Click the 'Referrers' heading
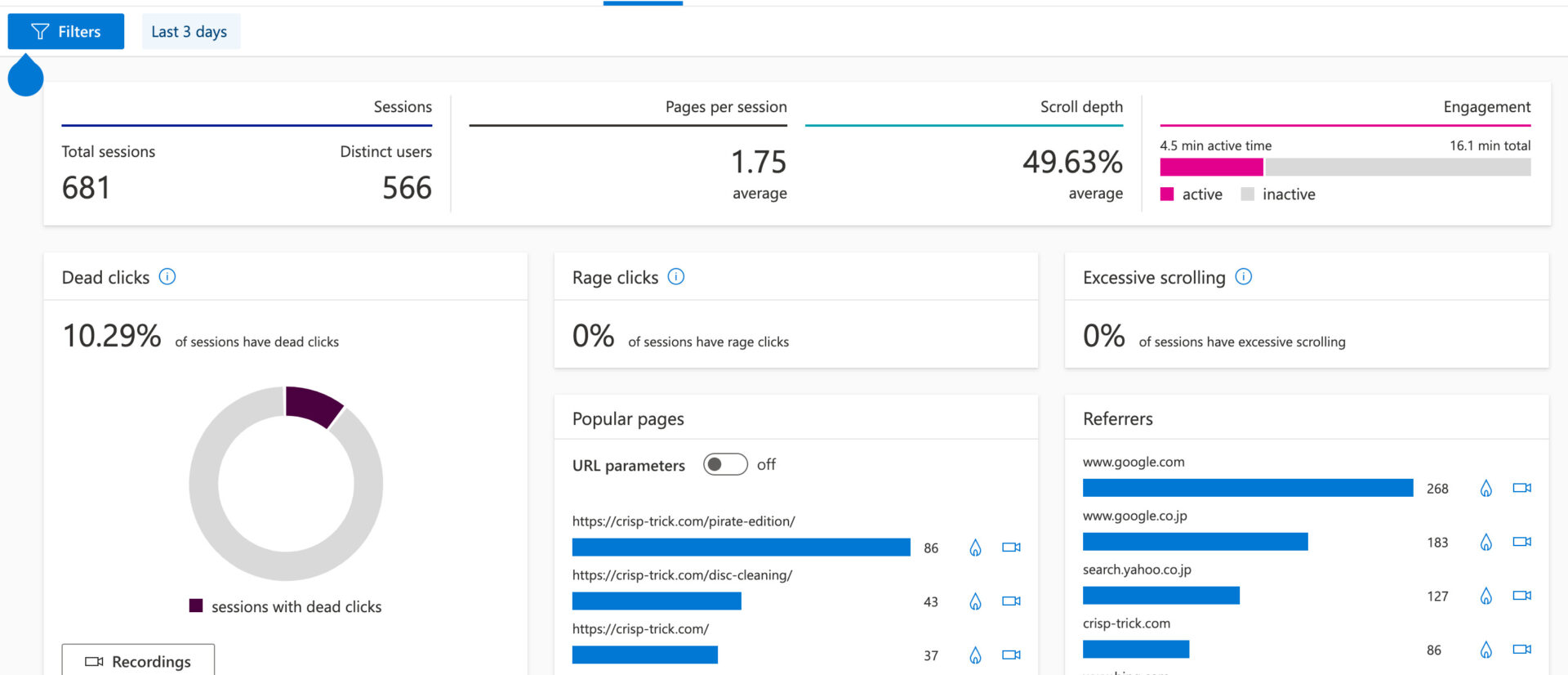The image size is (1568, 675). click(1118, 419)
